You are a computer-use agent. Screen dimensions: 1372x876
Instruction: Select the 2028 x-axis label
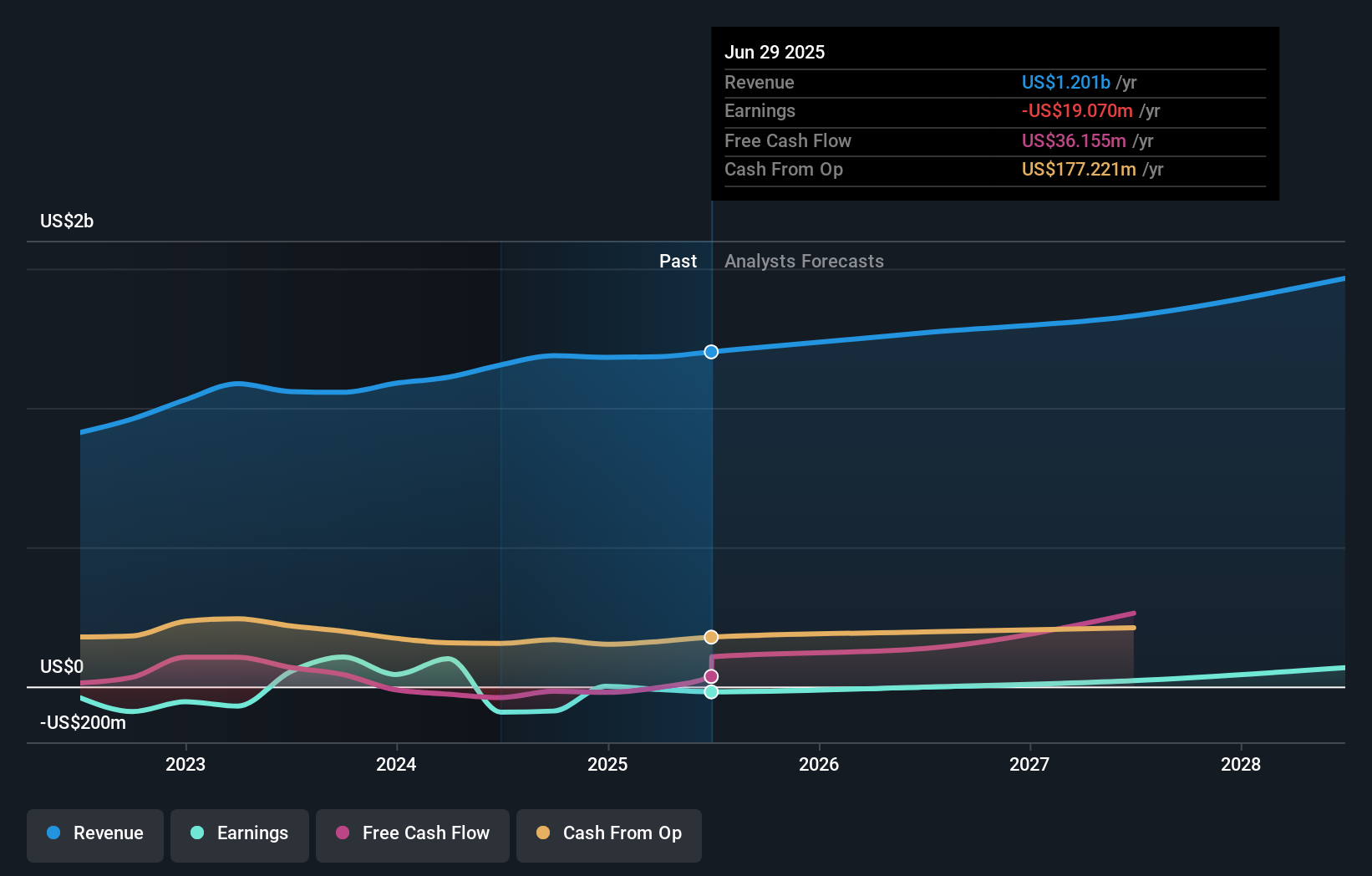pyautogui.click(x=1241, y=764)
